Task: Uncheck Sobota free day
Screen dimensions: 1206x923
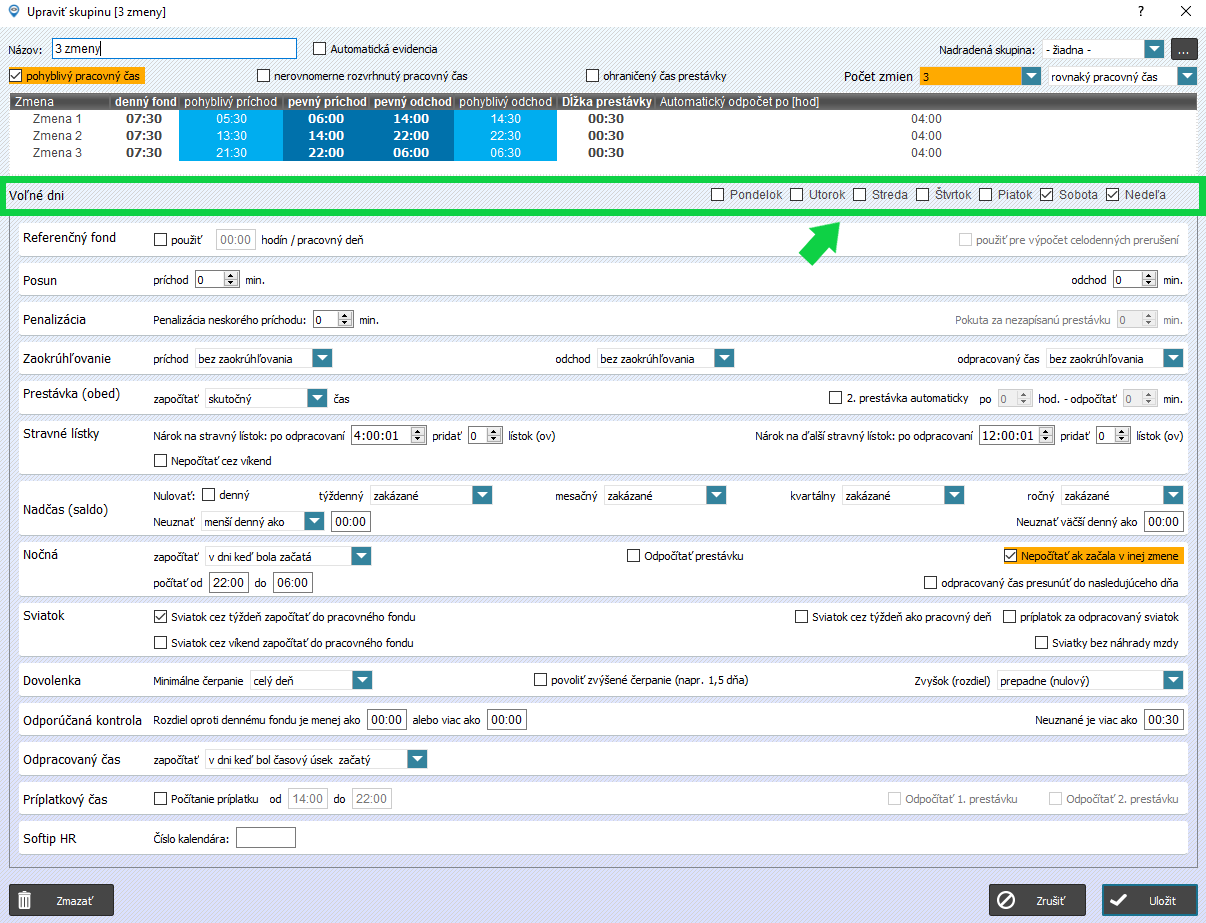Action: pyautogui.click(x=1047, y=195)
